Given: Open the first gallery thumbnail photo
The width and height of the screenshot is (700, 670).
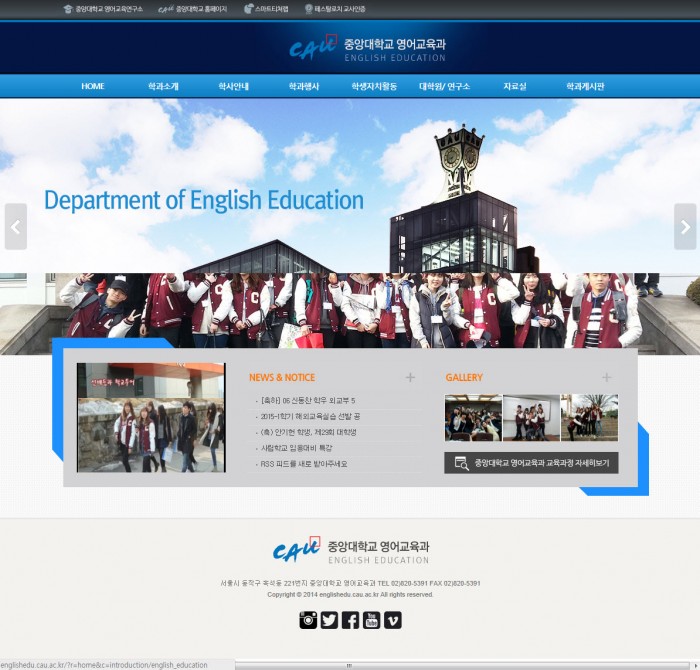Looking at the screenshot, I should click(472, 418).
